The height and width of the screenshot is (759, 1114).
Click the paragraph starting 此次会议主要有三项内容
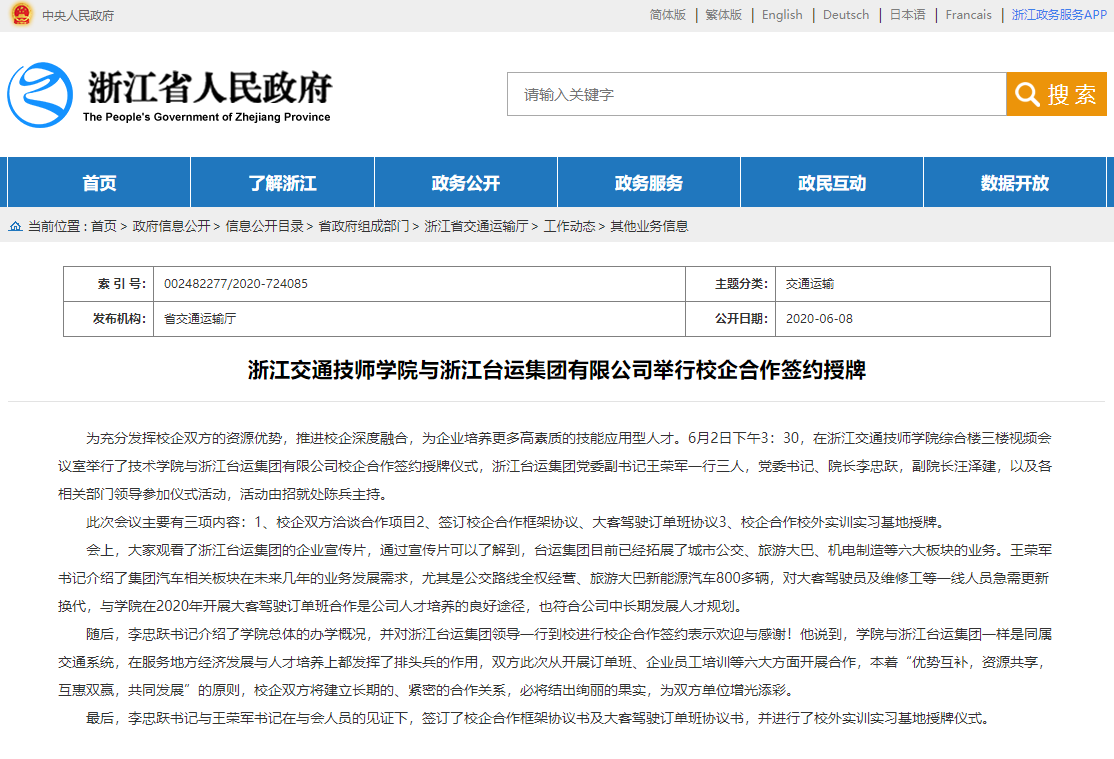click(x=515, y=522)
